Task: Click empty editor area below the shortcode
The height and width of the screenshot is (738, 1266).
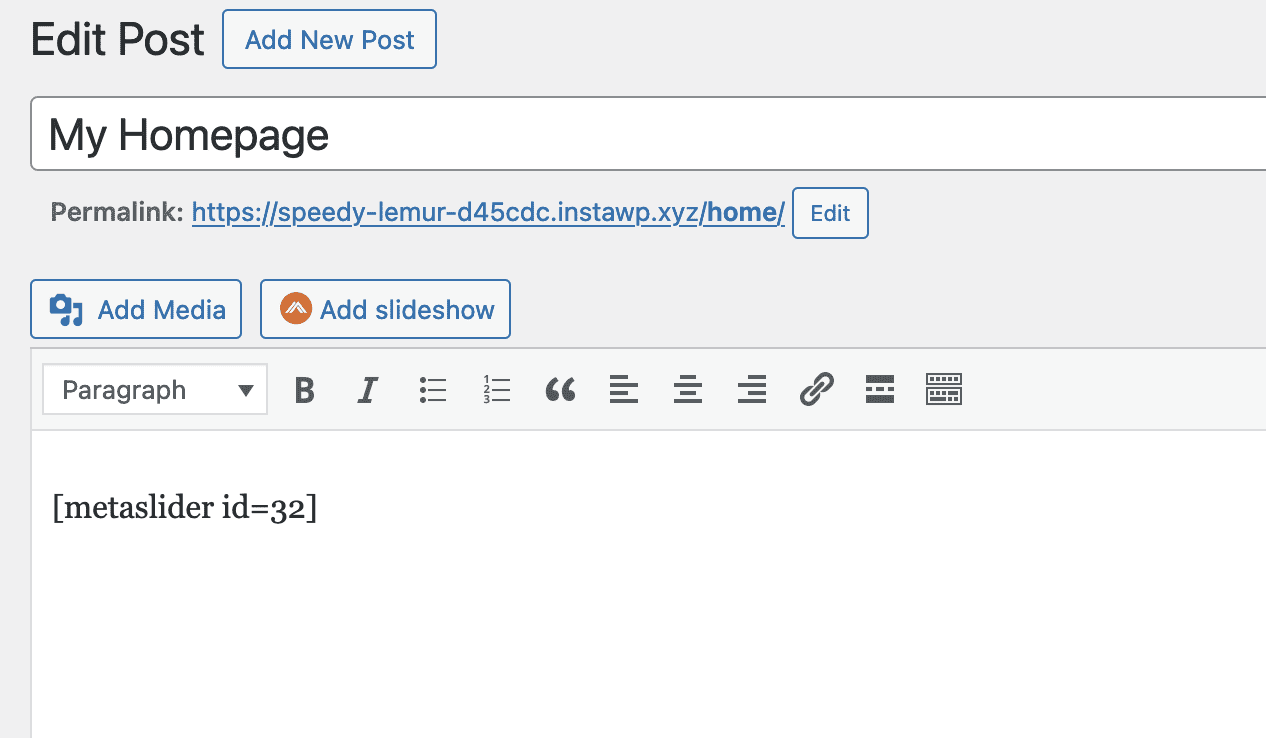Action: [x=600, y=640]
